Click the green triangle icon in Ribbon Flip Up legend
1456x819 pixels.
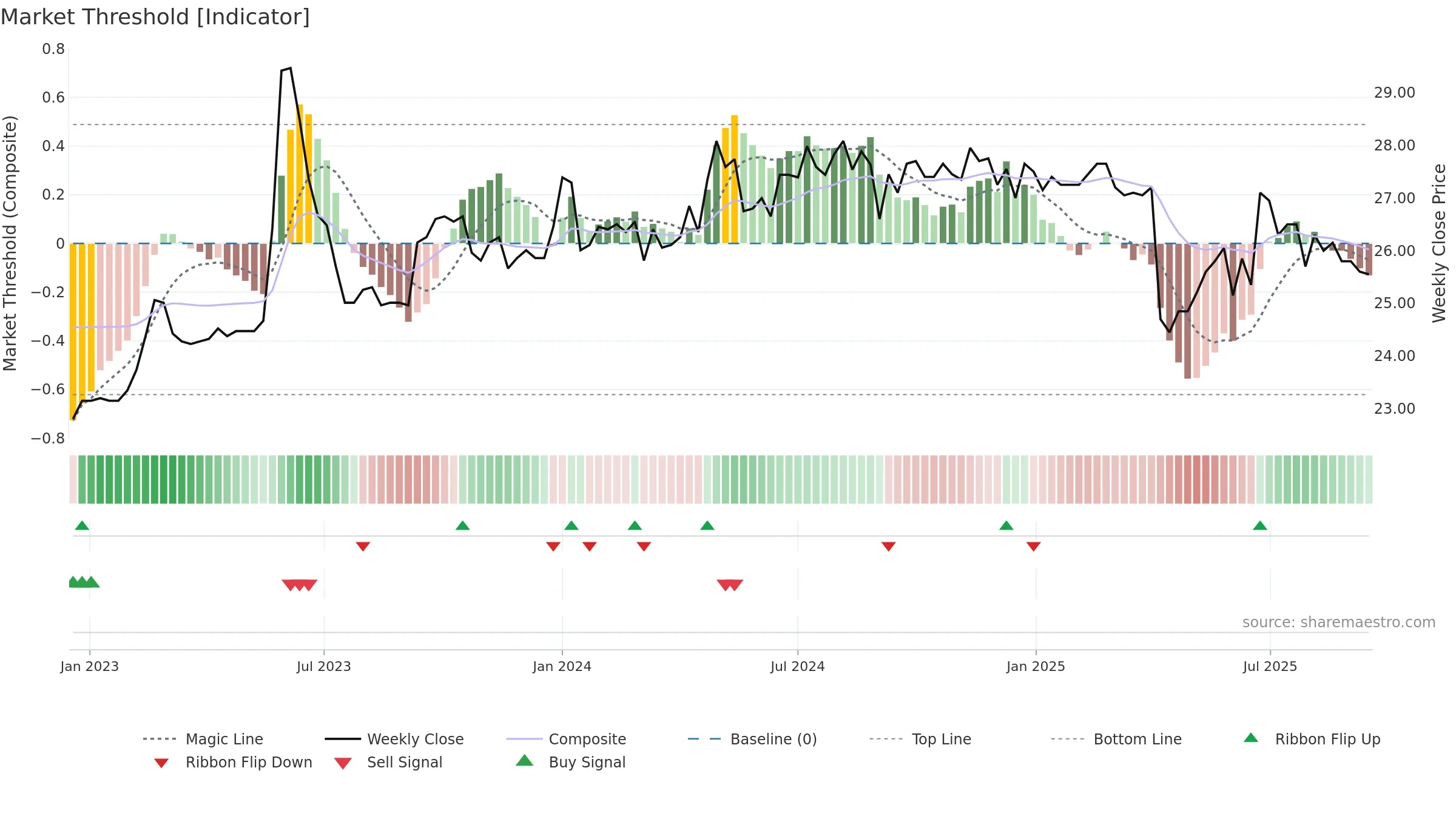tap(1251, 738)
